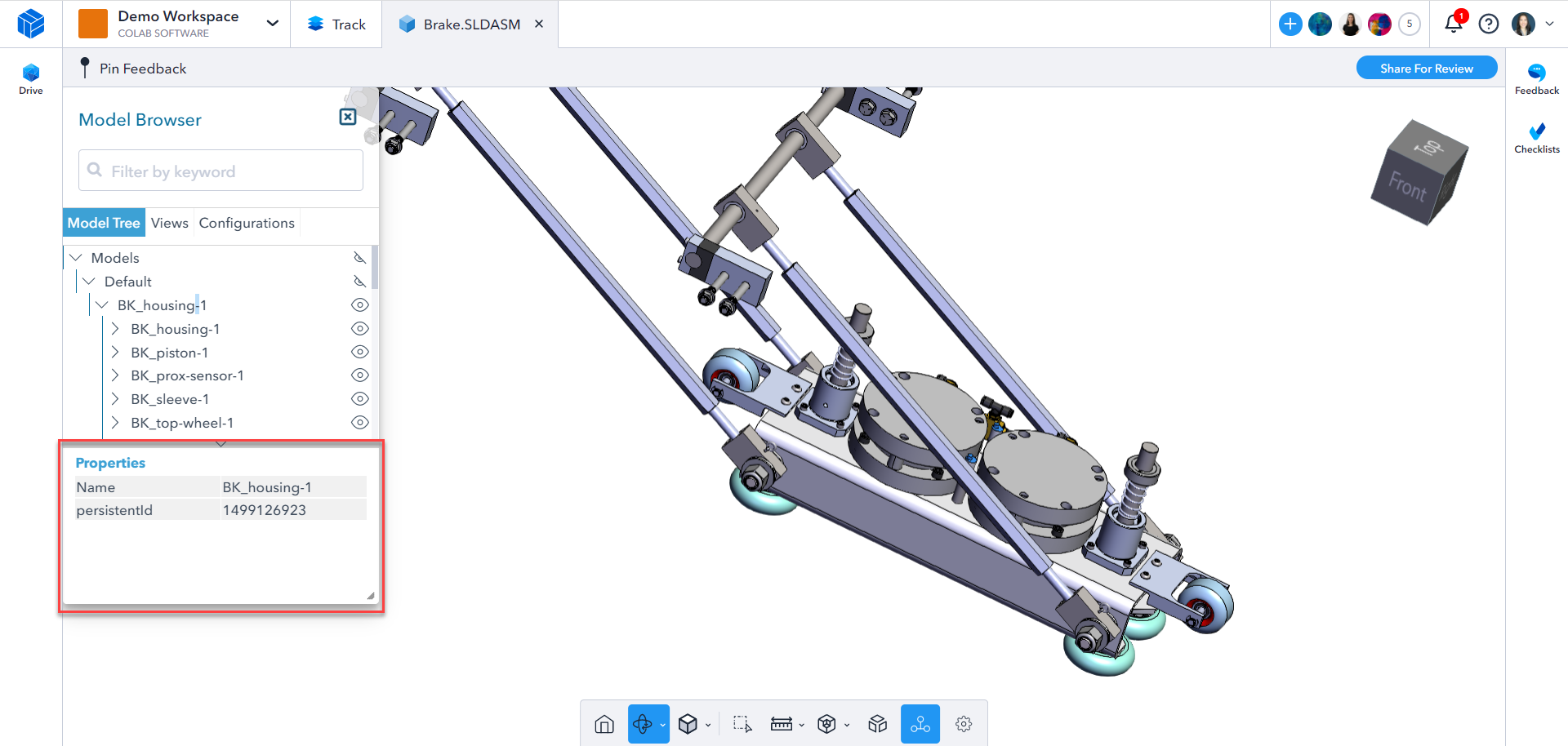1568x746 pixels.
Task: Show the 5 additional collaborators
Action: coord(1410,24)
